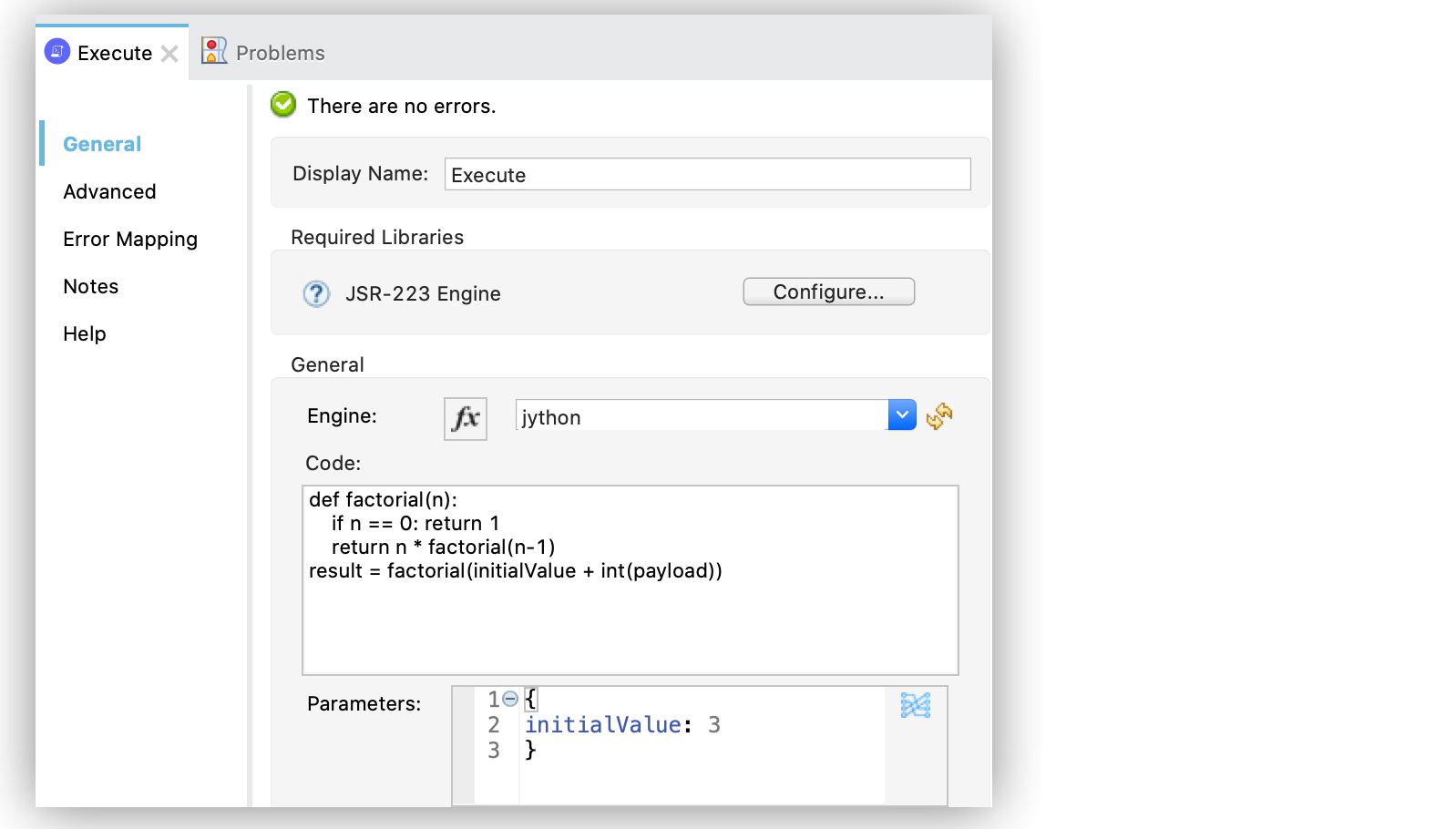Viewport: 1456px width, 829px height.
Task: Select the General section in sidebar
Action: tap(102, 144)
